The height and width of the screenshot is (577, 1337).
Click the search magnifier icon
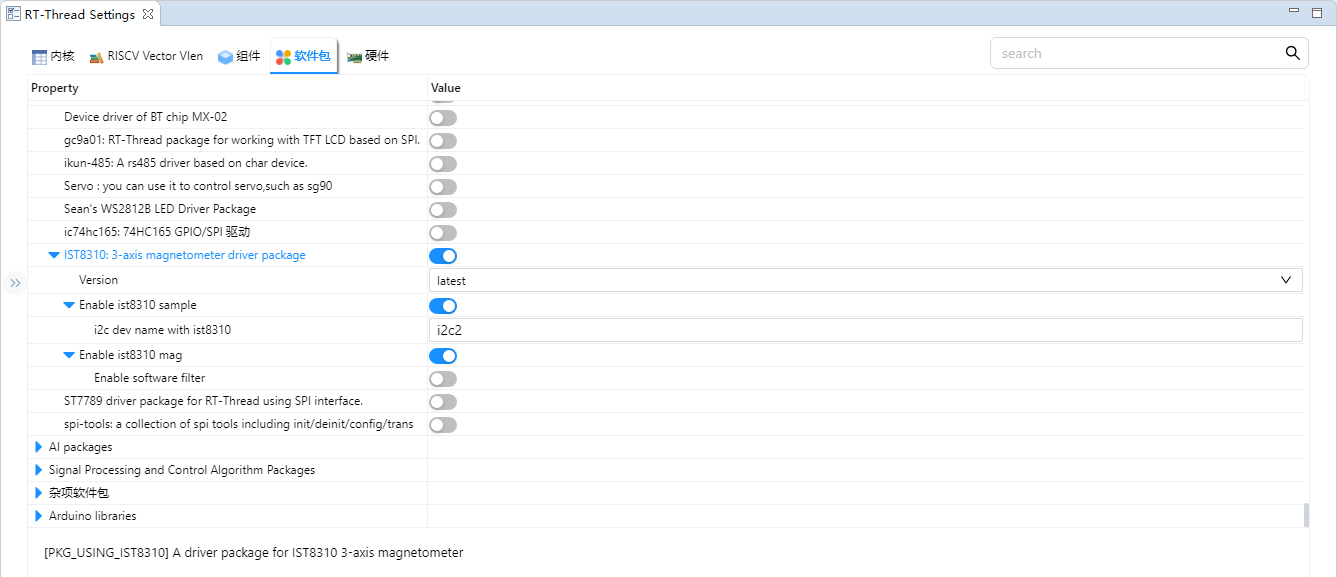(x=1292, y=53)
